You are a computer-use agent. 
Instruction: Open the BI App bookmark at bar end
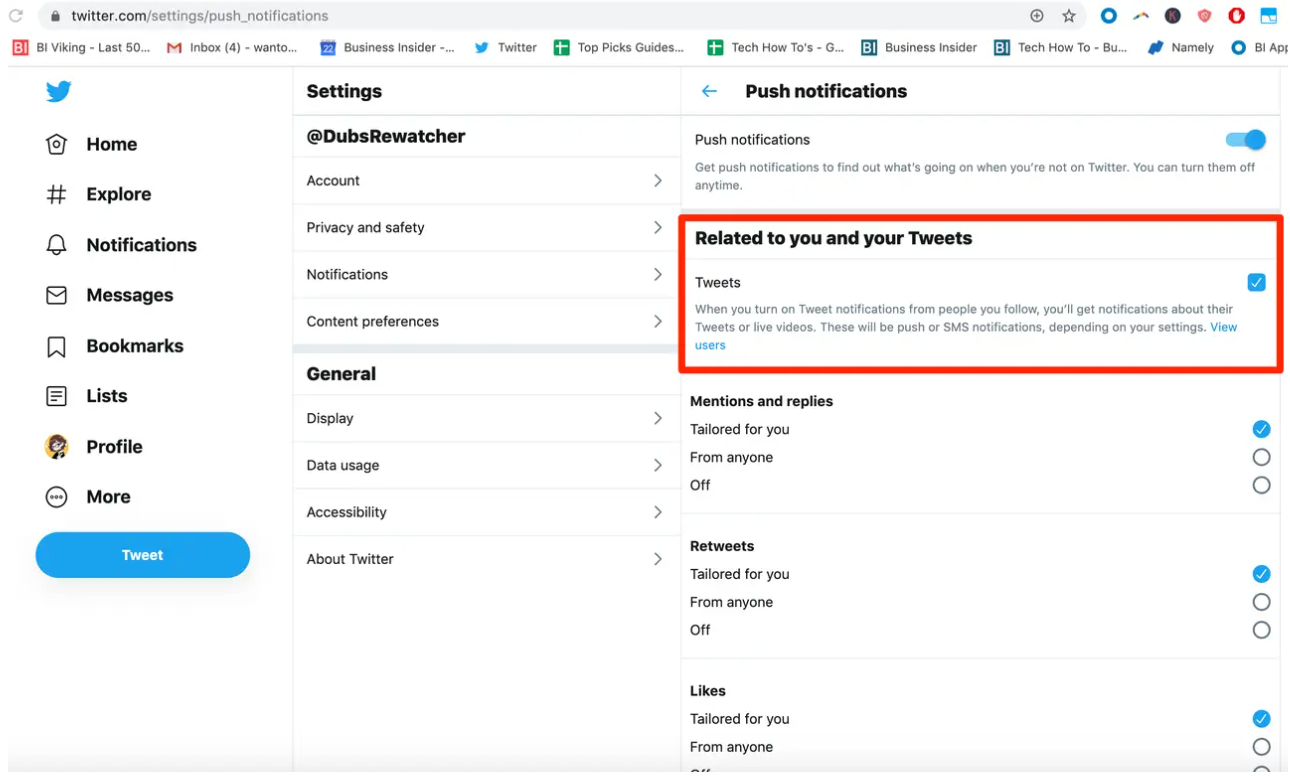click(1259, 47)
